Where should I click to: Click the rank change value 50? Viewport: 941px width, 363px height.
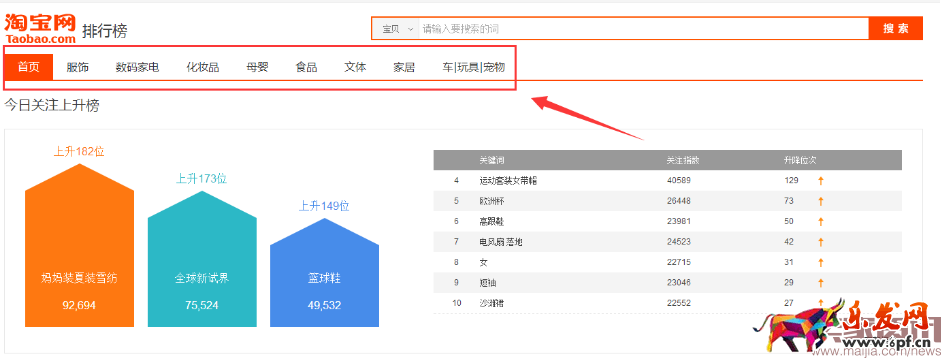pos(789,221)
